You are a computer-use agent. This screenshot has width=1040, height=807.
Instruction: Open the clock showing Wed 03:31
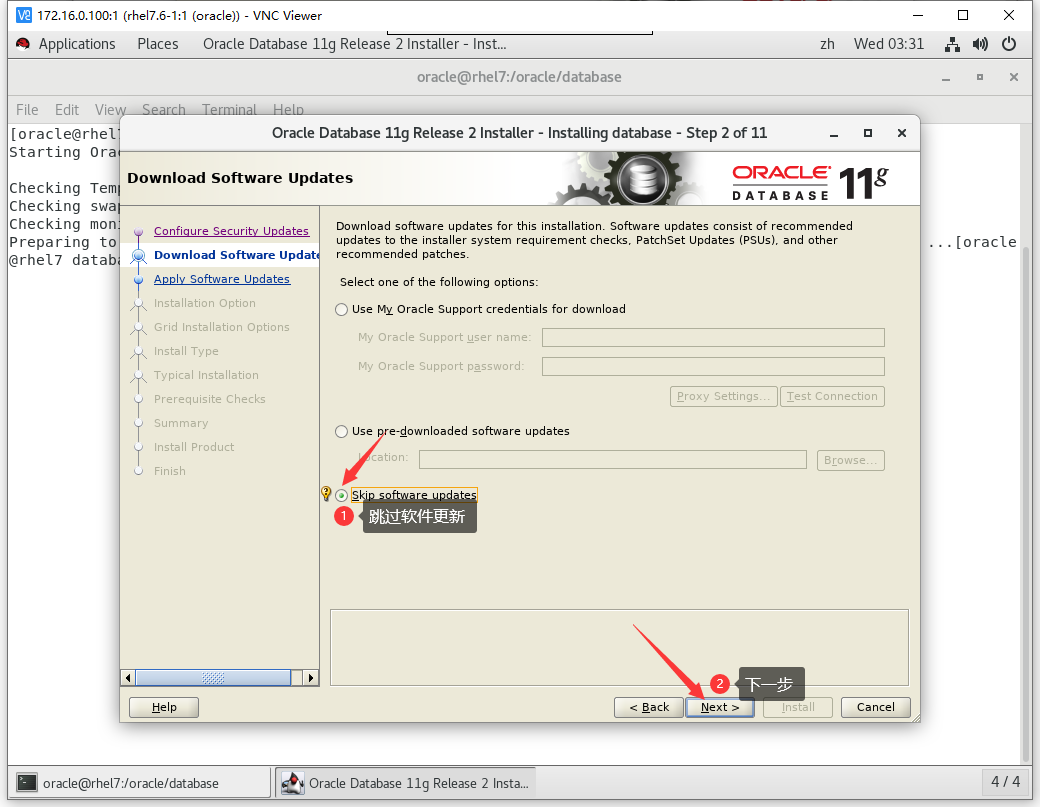889,44
